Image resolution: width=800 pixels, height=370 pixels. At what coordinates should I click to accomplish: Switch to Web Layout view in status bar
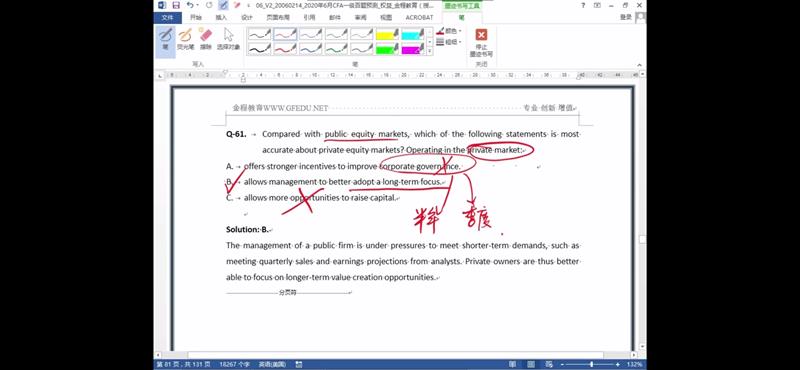[548, 364]
